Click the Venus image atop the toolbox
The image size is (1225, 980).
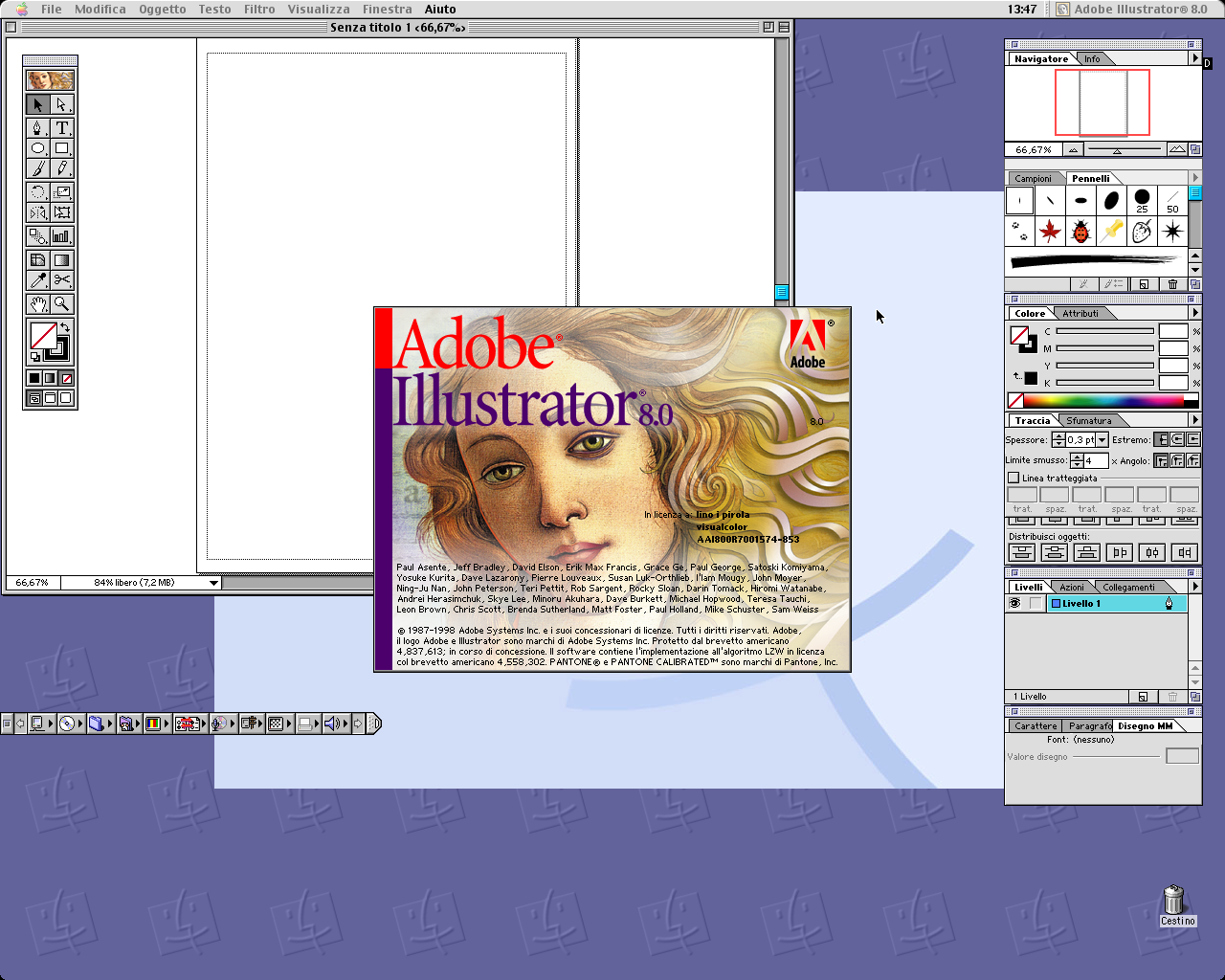pos(50,80)
